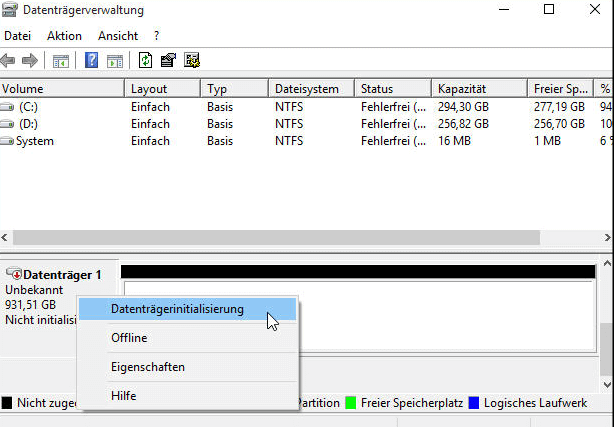The width and height of the screenshot is (614, 427).
Task: Click the refresh toolbar icon
Action: (x=146, y=60)
